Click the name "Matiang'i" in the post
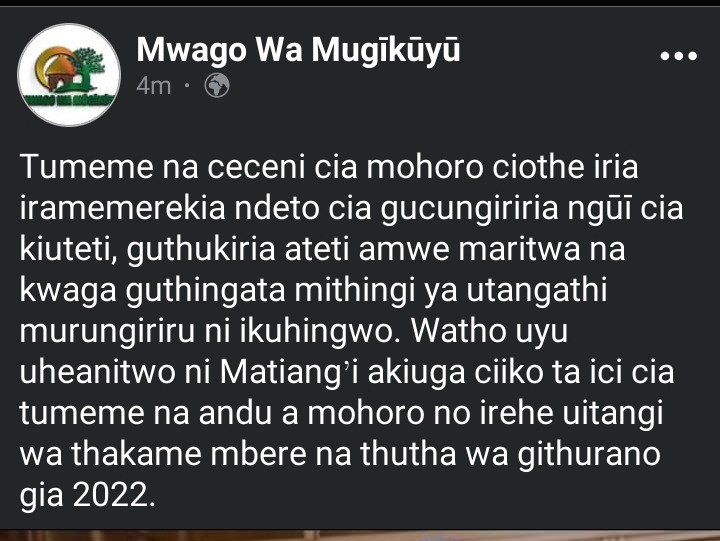This screenshot has width=720, height=541. [289, 373]
